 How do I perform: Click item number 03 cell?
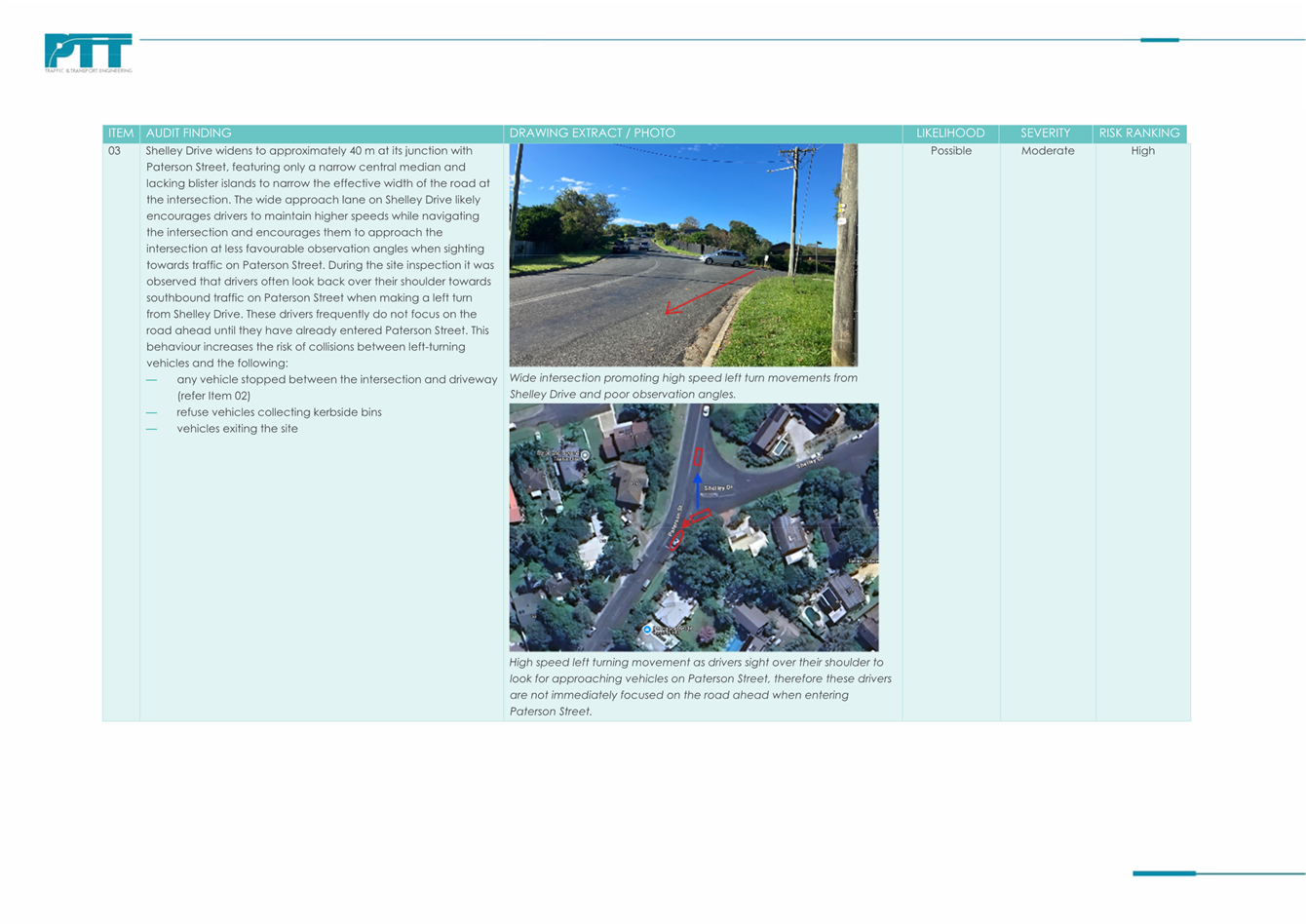pyautogui.click(x=115, y=151)
